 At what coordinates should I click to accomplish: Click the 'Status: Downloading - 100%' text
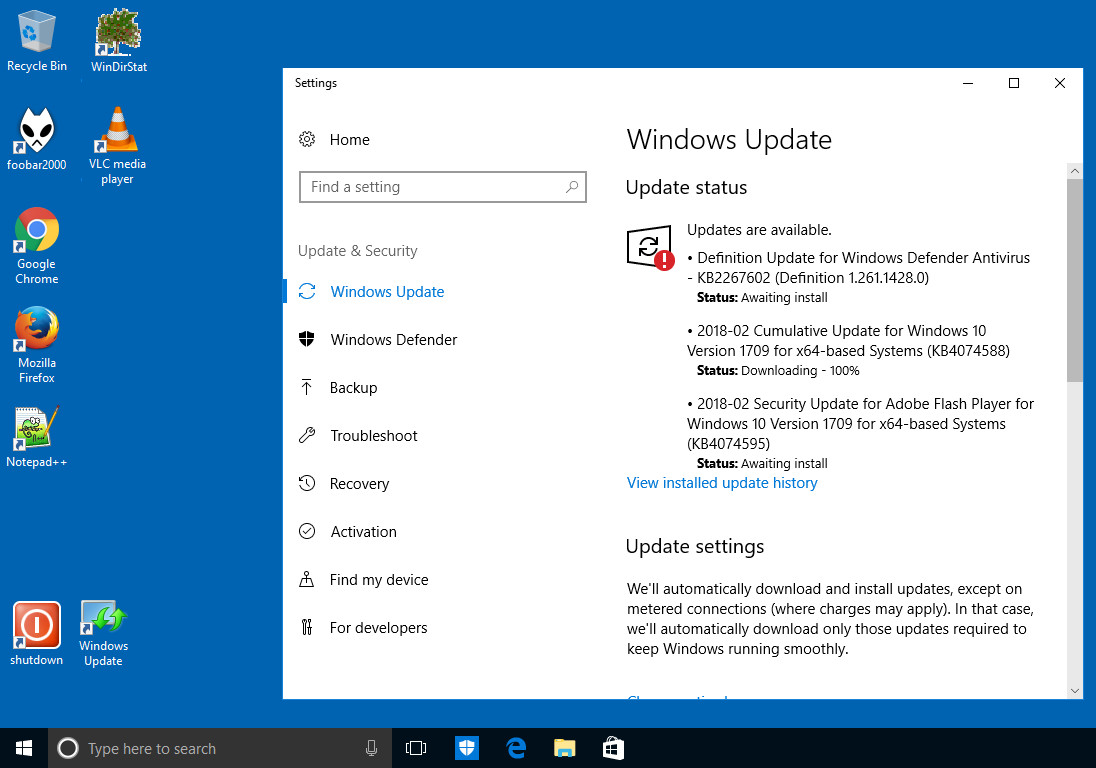click(778, 370)
